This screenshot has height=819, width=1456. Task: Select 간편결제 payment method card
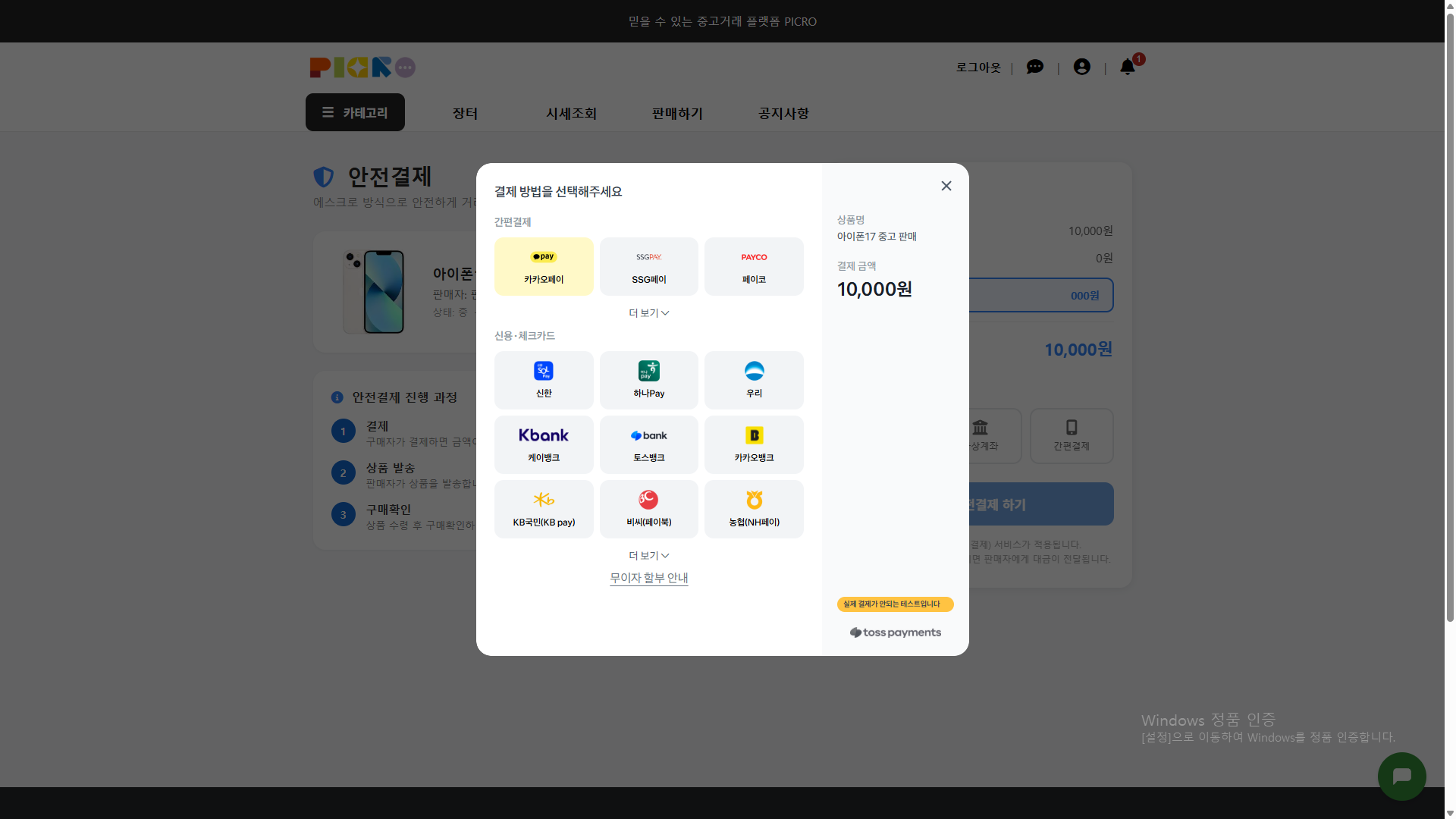pos(1072,436)
